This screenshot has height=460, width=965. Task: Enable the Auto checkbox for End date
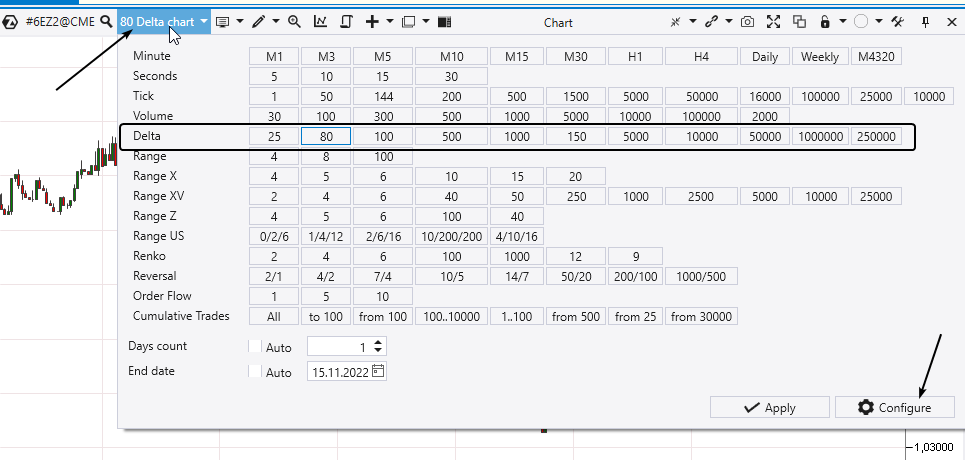tap(254, 372)
